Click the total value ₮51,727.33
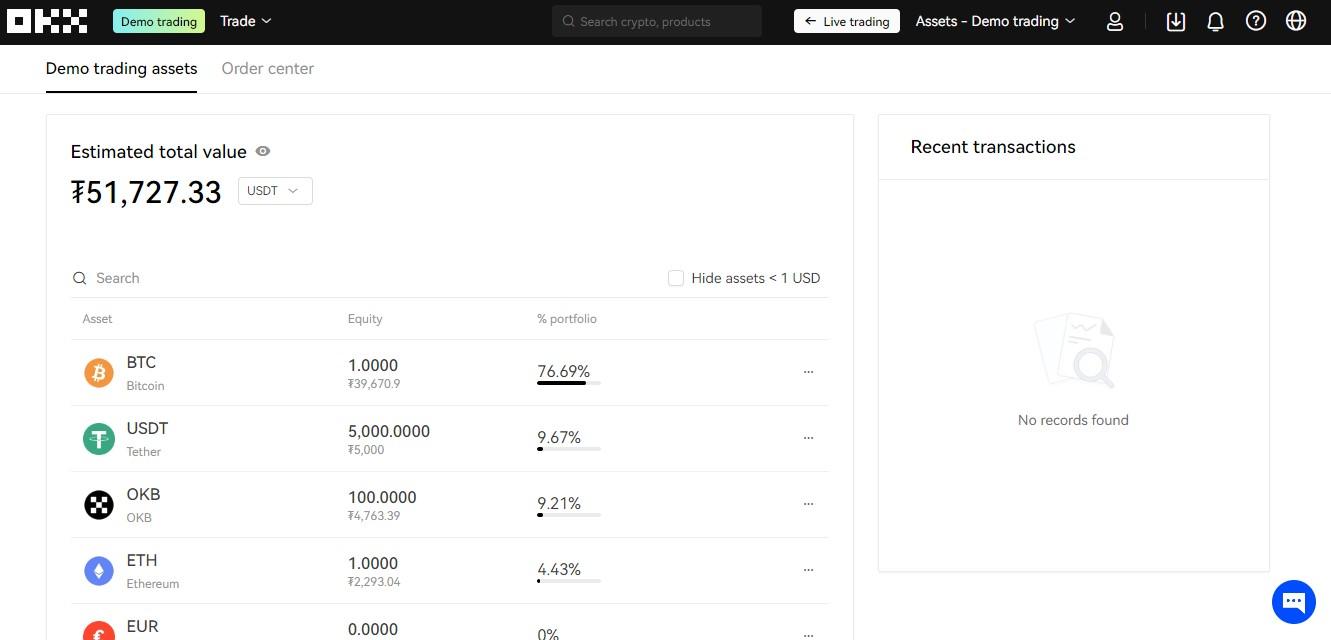This screenshot has width=1331, height=640. (146, 192)
